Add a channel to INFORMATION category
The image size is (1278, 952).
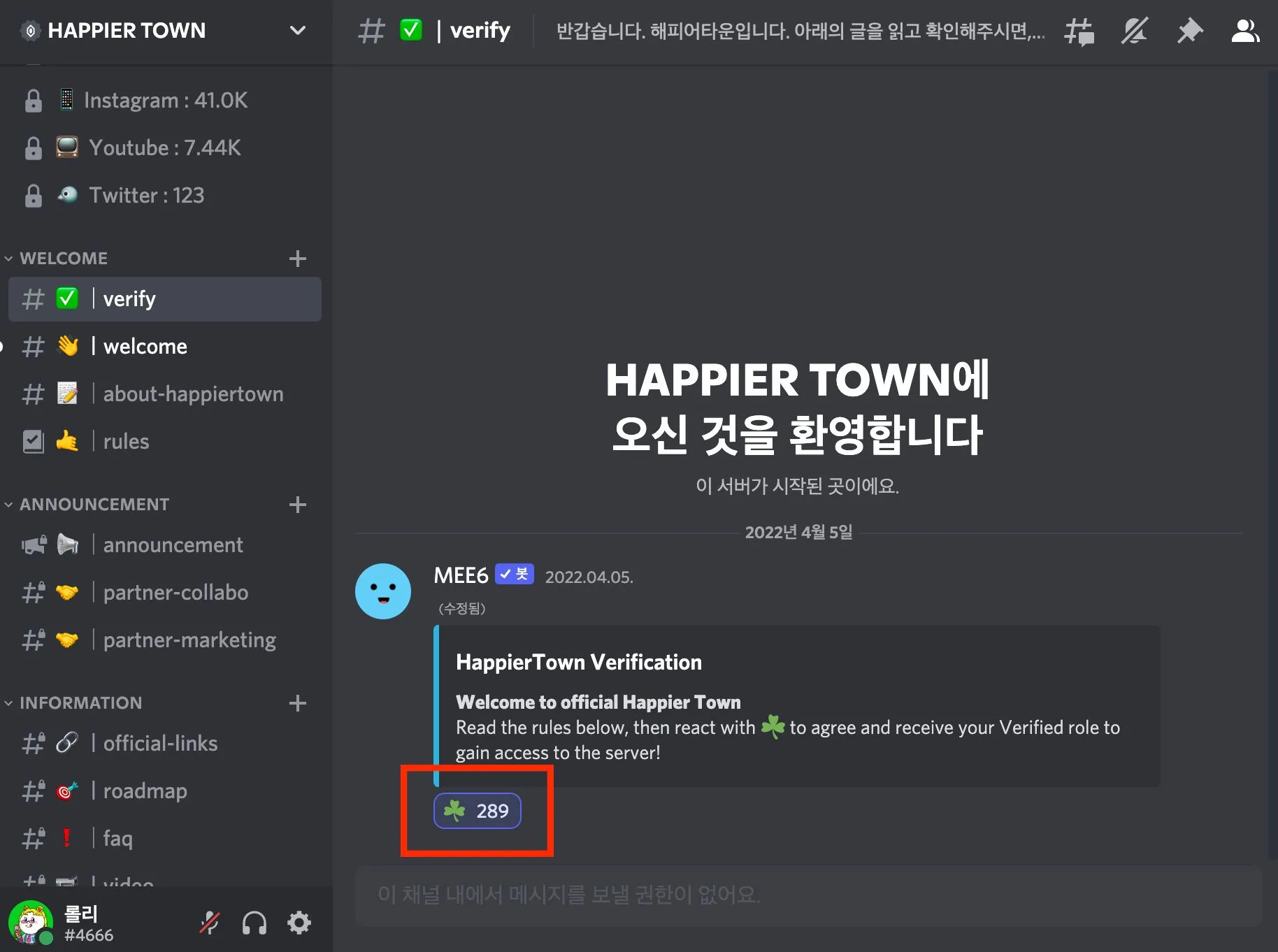(298, 702)
